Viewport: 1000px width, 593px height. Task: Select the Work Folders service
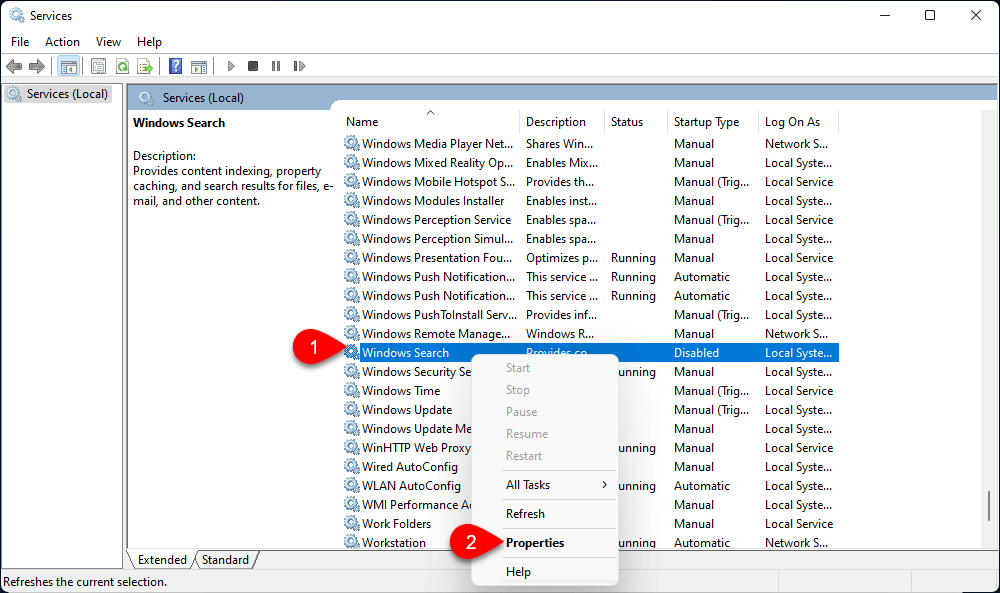point(397,524)
